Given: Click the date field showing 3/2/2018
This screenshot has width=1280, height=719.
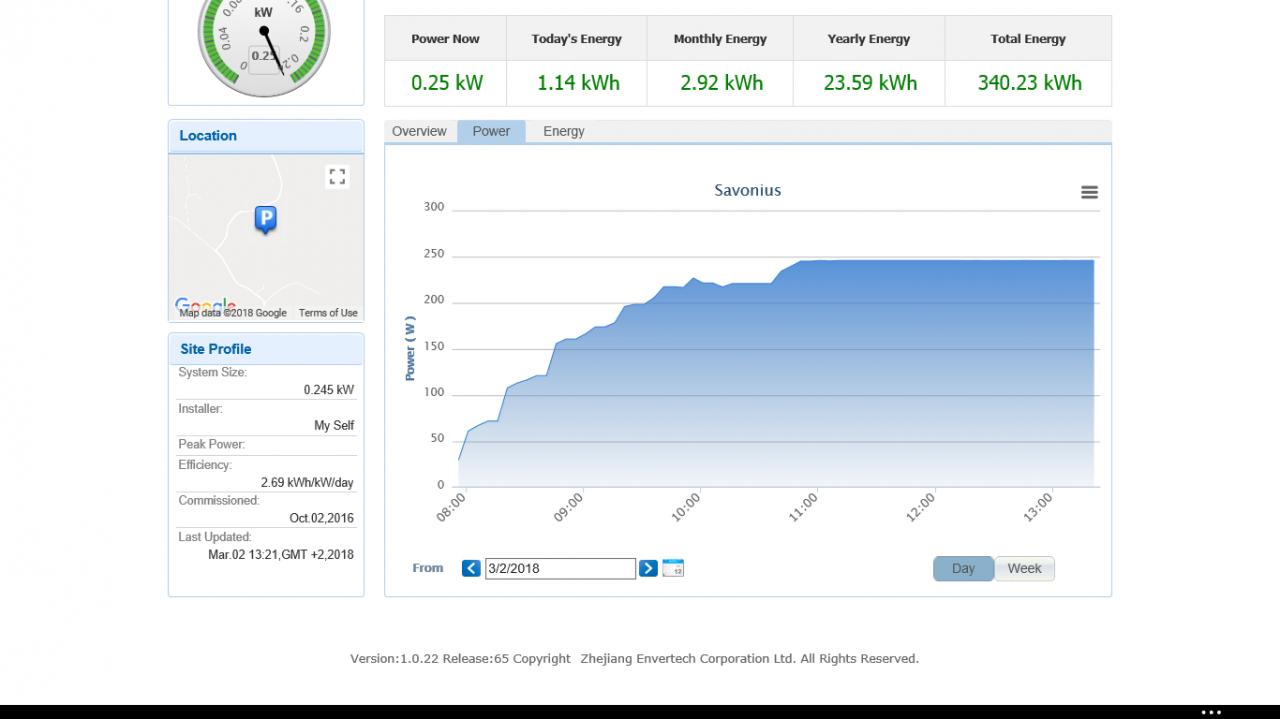Looking at the screenshot, I should [x=560, y=568].
